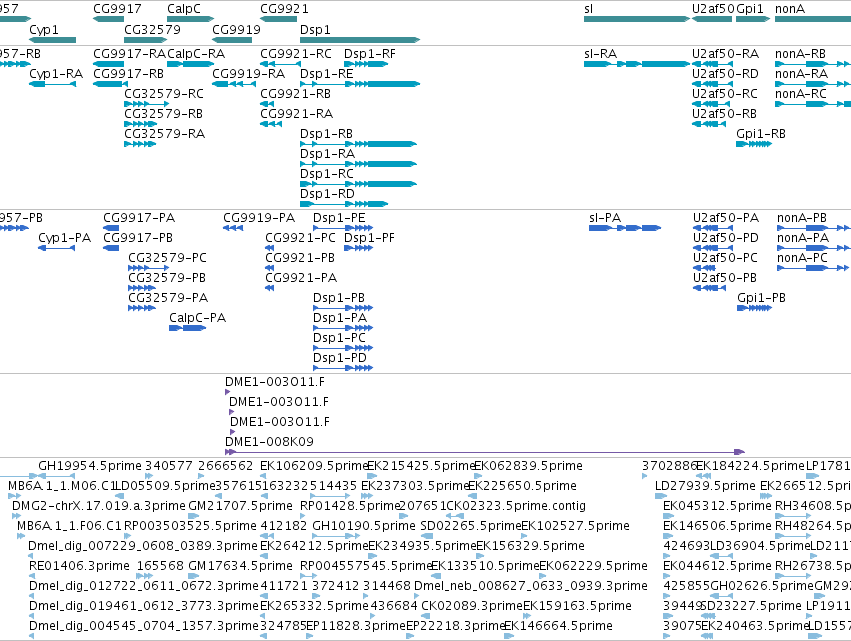Click the U2af50-PD CDS label

[726, 238]
